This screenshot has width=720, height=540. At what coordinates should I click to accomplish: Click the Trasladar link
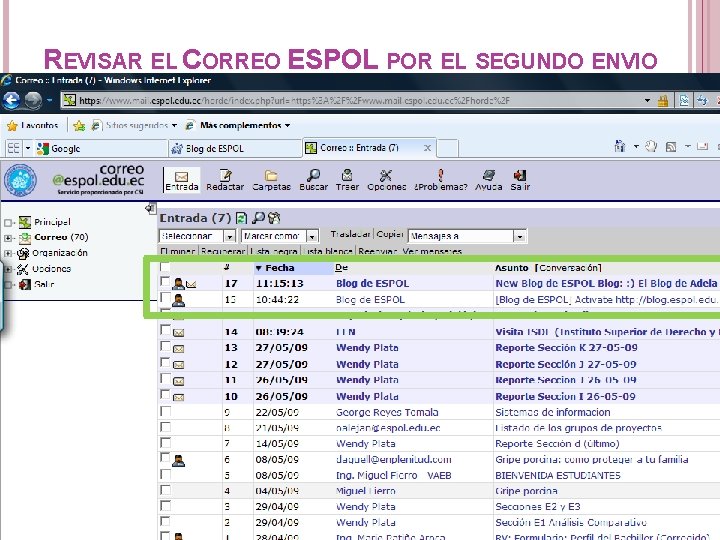point(350,235)
